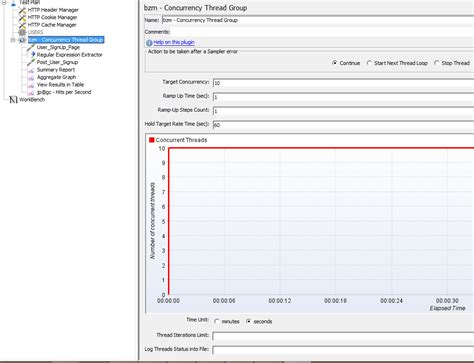Click the info icon beside plugin help

coord(149,43)
